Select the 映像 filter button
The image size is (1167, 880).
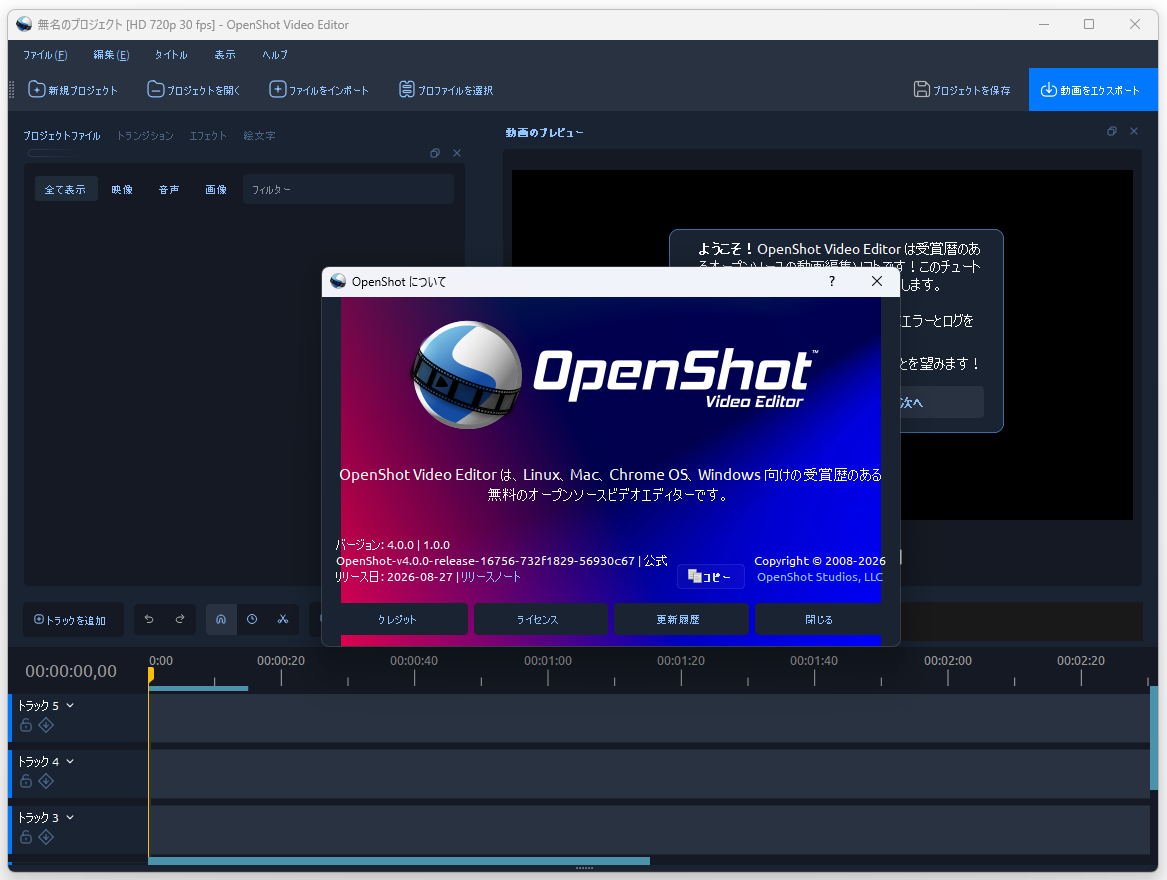[122, 189]
